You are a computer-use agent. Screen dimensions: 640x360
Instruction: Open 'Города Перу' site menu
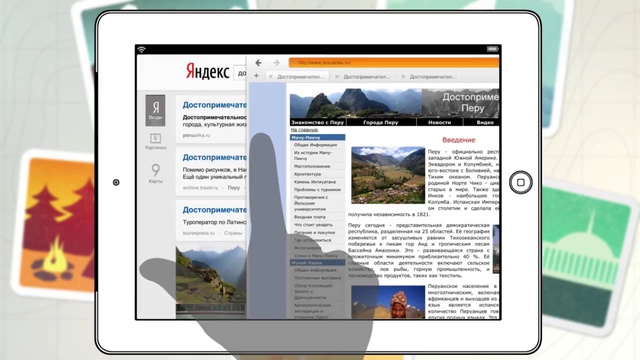pos(381,122)
